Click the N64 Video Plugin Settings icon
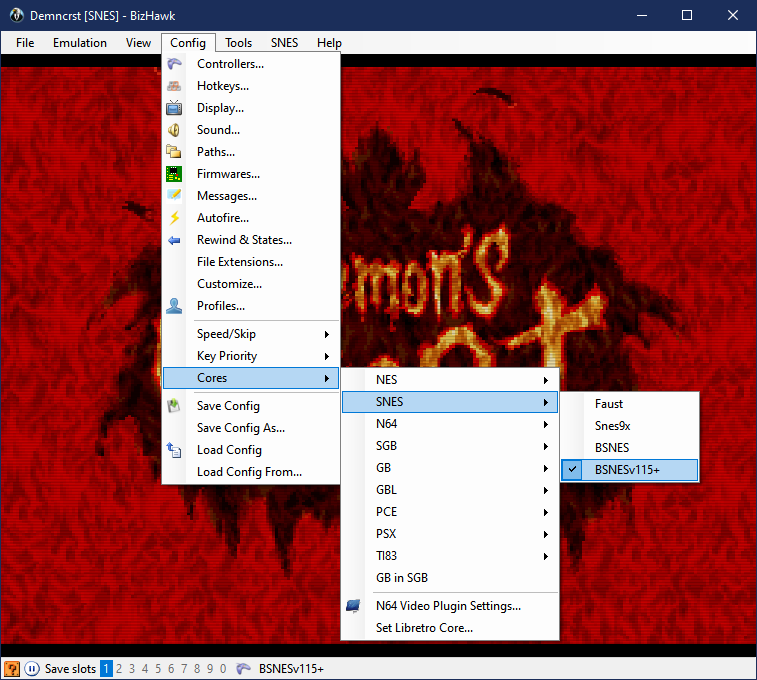Viewport: 757px width, 680px height. pyautogui.click(x=354, y=606)
